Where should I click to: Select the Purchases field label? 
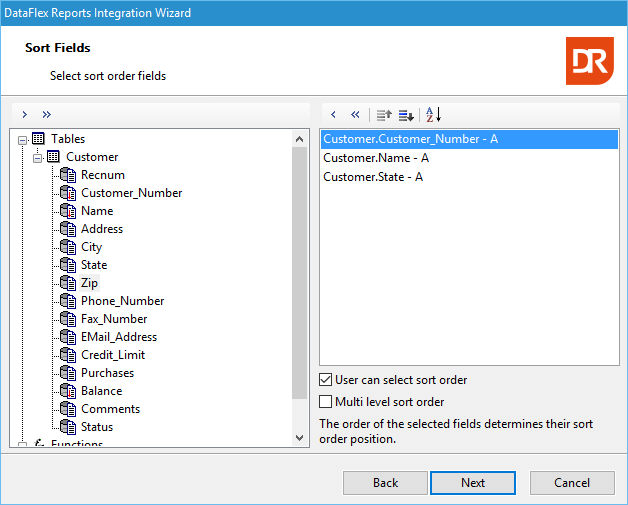(108, 373)
